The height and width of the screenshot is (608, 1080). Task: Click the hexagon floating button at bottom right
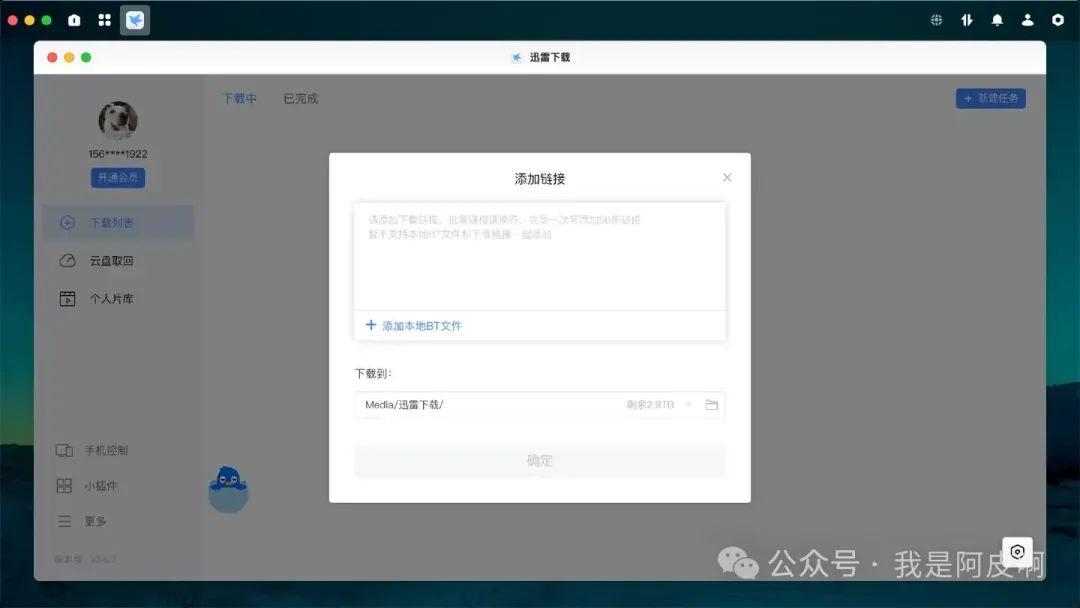(x=1017, y=552)
